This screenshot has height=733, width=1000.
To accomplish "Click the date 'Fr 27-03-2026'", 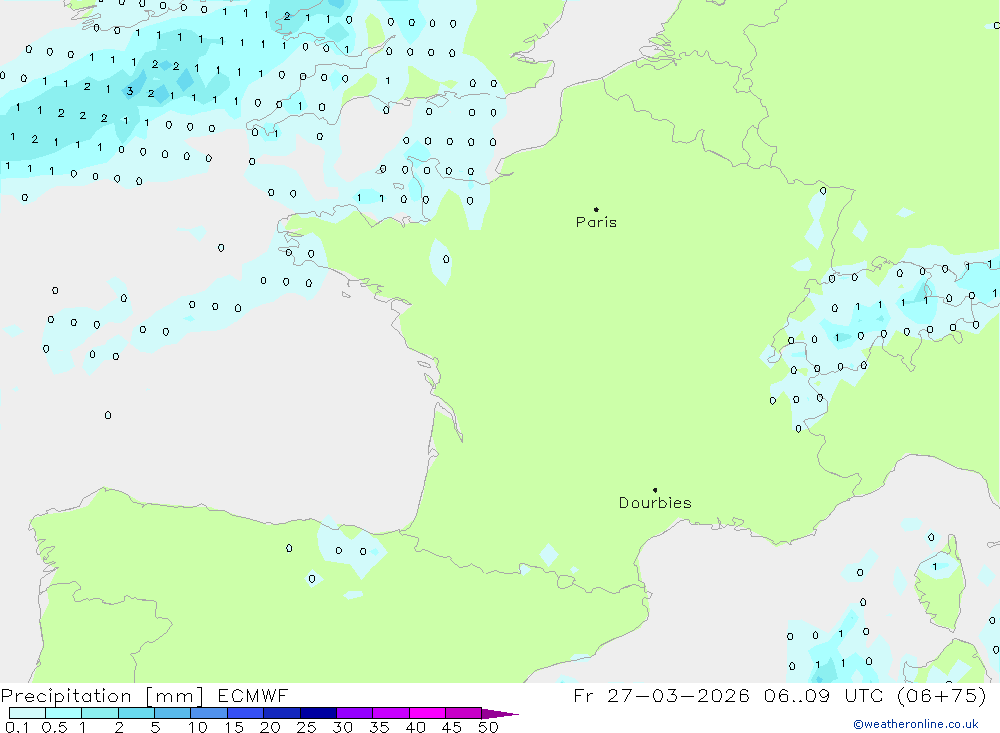I will tap(661, 696).
